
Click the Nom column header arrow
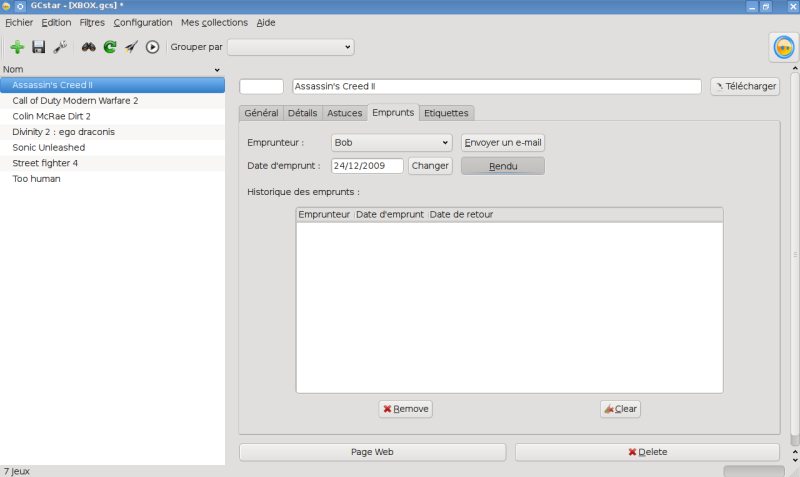click(218, 70)
